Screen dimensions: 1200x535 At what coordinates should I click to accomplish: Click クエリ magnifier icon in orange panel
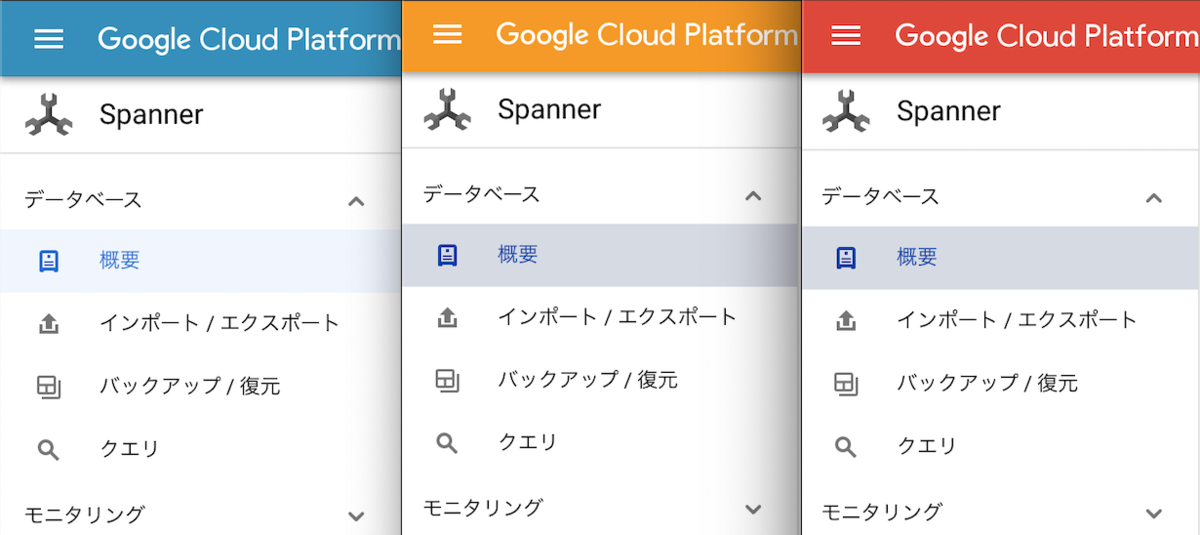[x=448, y=443]
